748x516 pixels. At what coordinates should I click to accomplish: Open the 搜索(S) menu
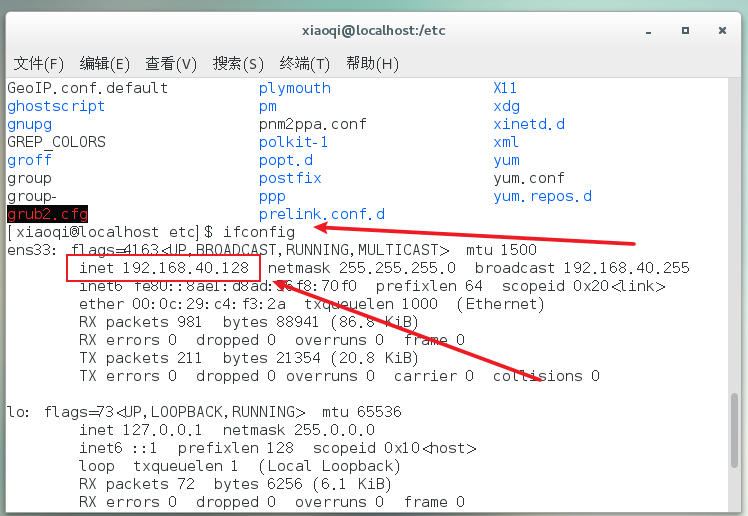tap(238, 63)
